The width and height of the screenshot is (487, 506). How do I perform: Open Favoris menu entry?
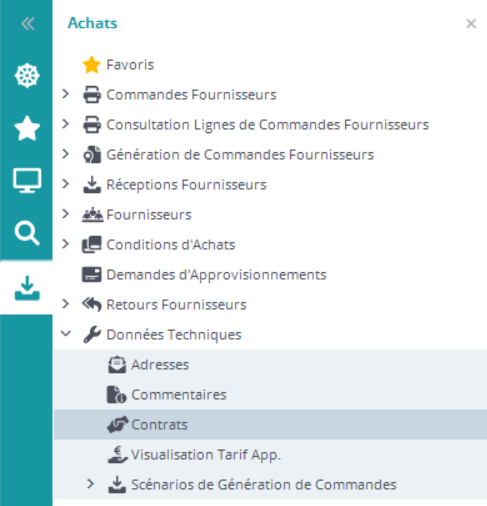[130, 65]
